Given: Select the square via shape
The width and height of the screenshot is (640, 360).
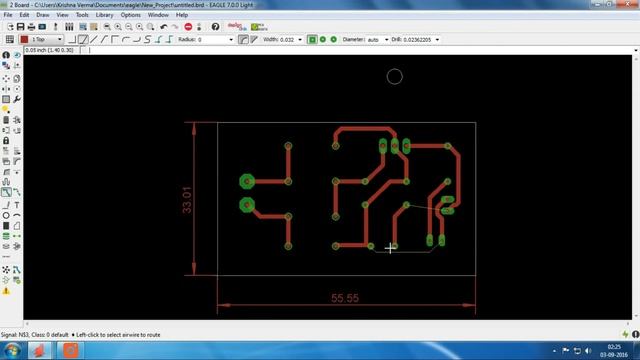Looking at the screenshot, I should 312,40.
